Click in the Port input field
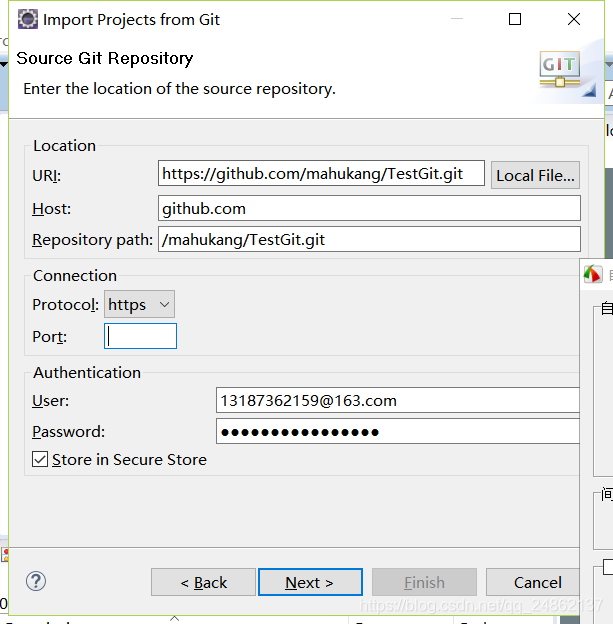 point(141,336)
